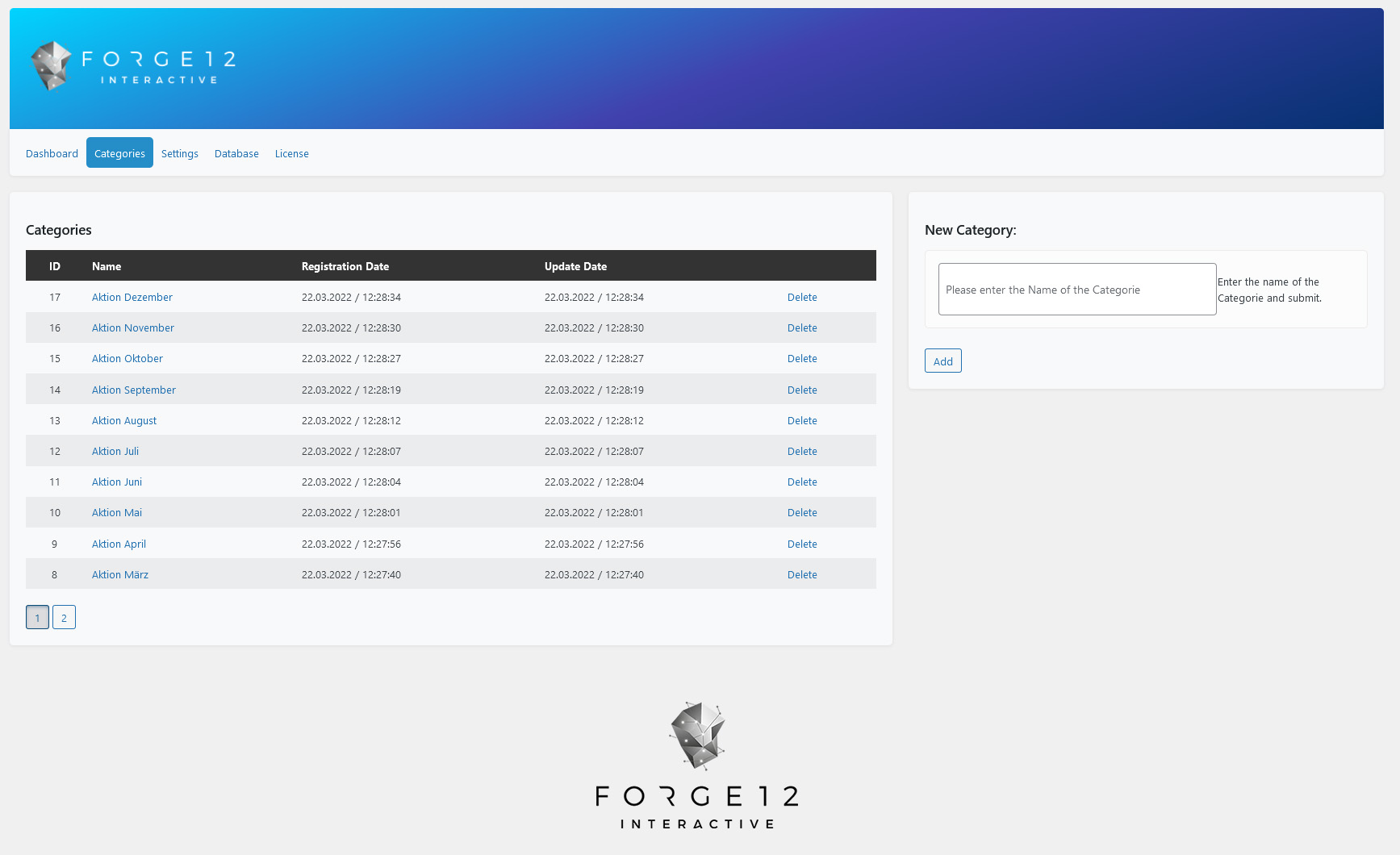Delete the Aktion März category

[x=802, y=574]
